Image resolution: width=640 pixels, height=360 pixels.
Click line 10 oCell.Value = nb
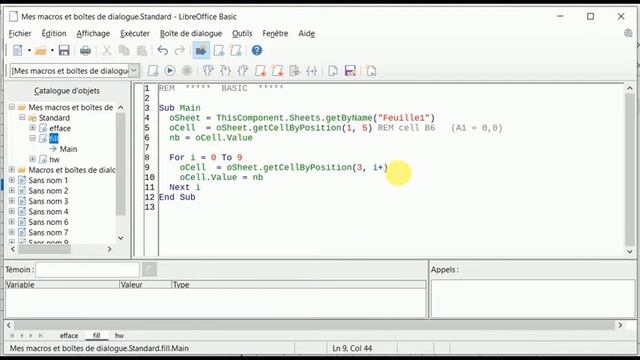click(x=221, y=178)
